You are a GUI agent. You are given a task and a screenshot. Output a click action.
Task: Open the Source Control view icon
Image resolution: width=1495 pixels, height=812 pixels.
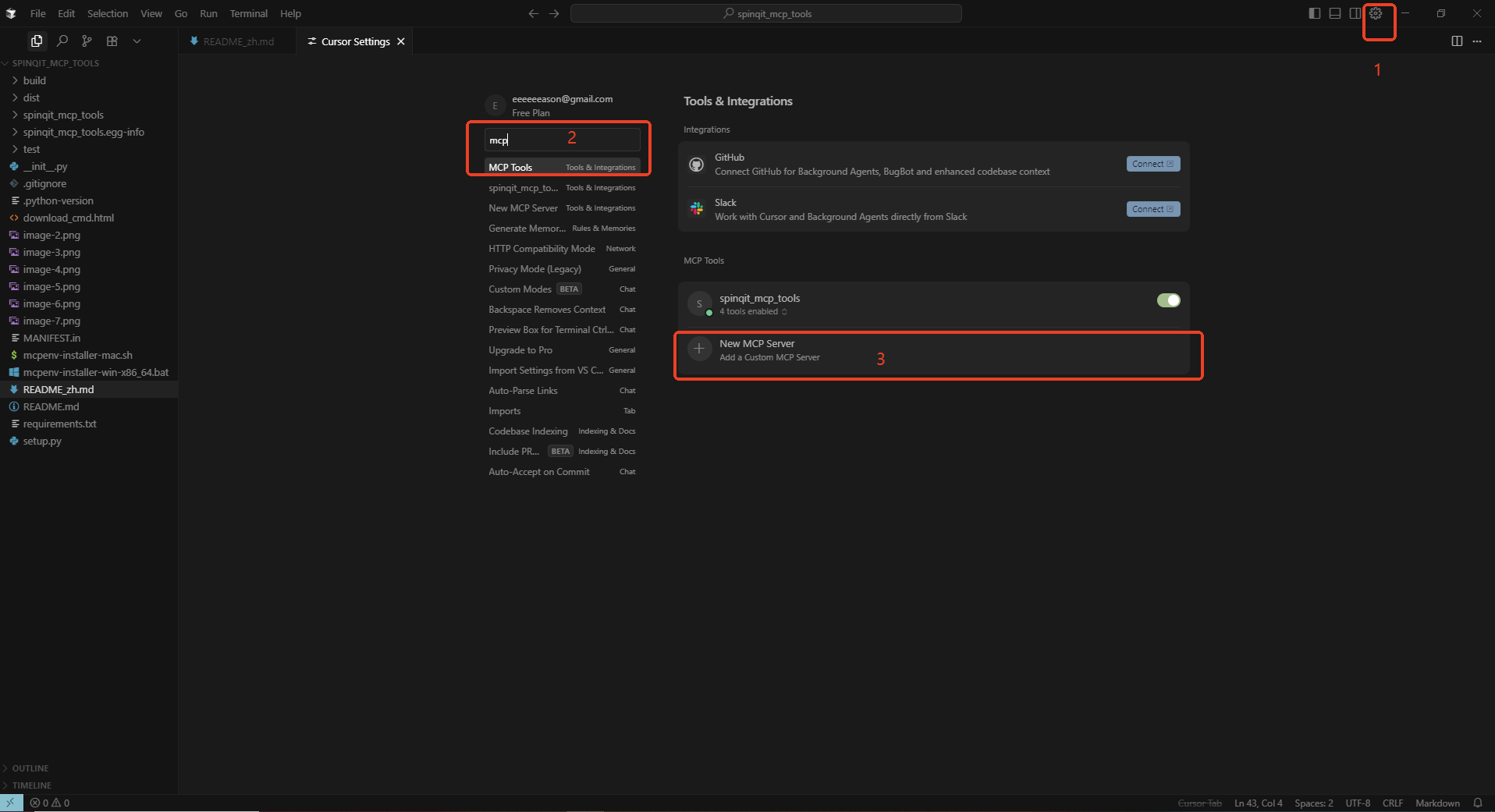(x=87, y=41)
